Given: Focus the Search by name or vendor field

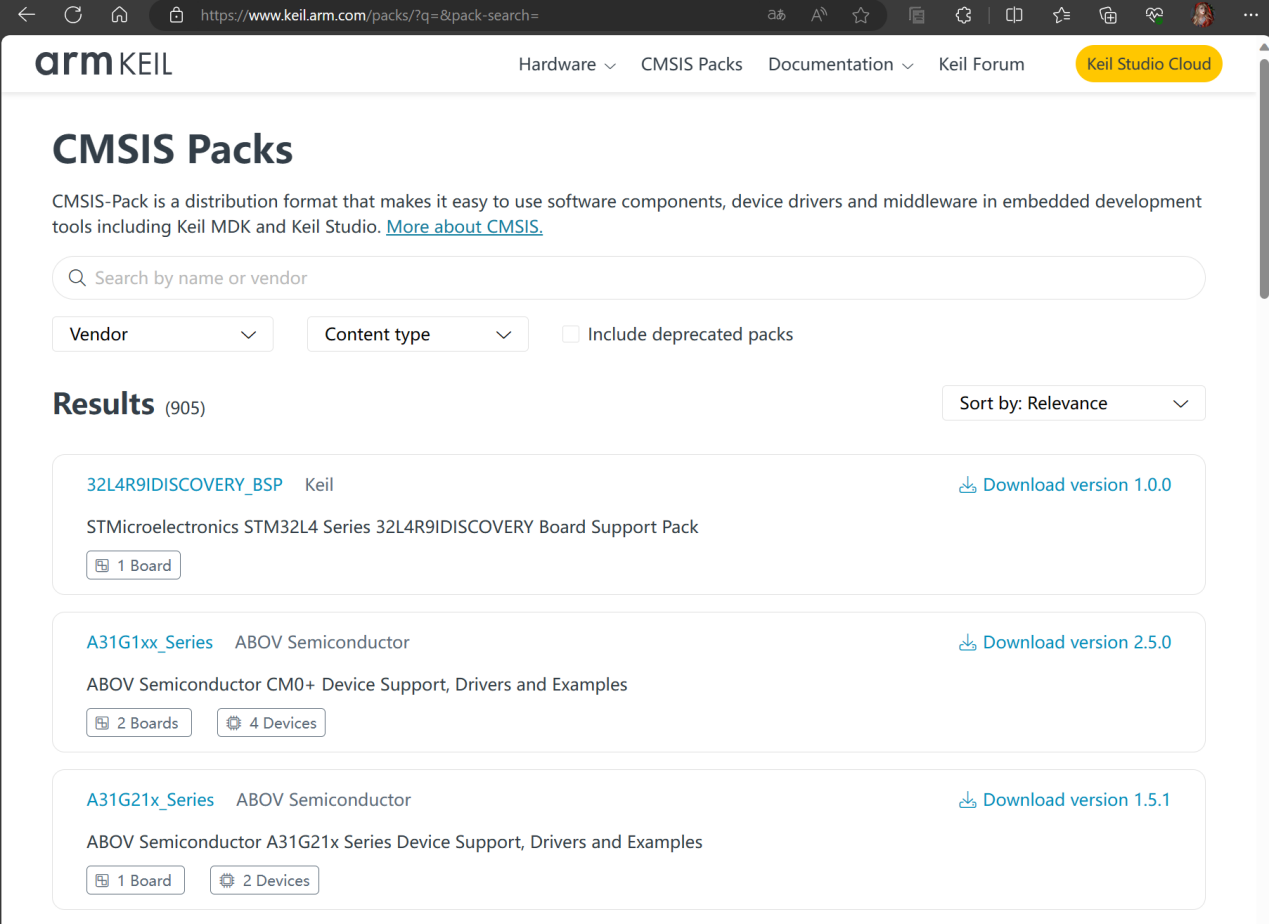Looking at the screenshot, I should [629, 278].
